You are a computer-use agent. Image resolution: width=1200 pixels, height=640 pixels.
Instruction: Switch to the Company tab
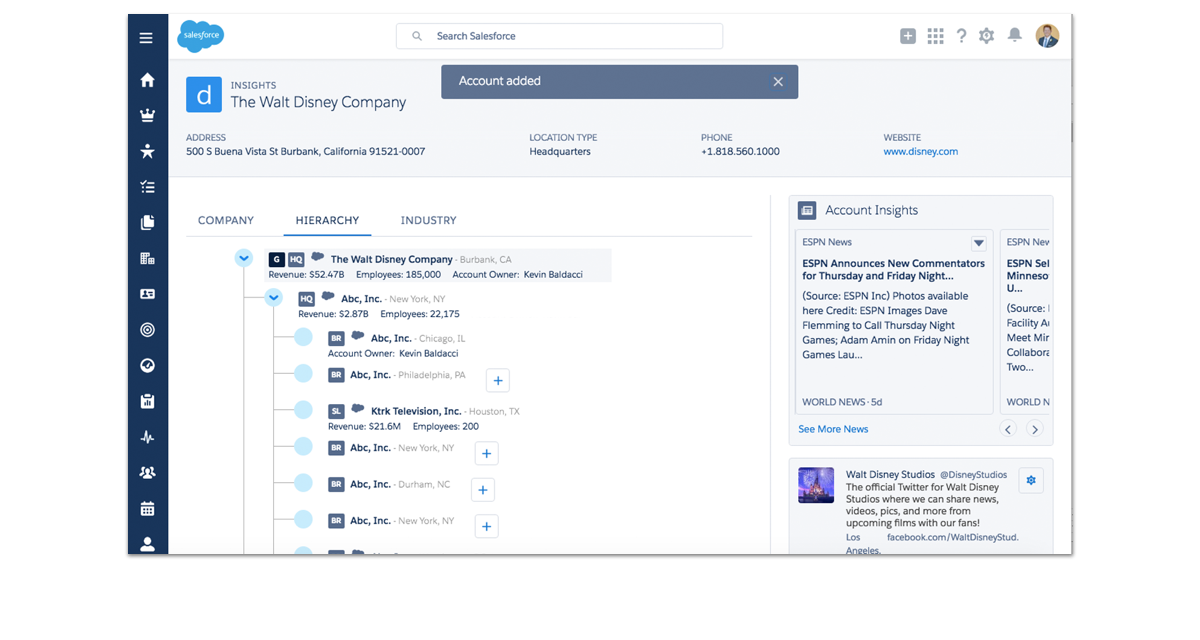(x=226, y=220)
